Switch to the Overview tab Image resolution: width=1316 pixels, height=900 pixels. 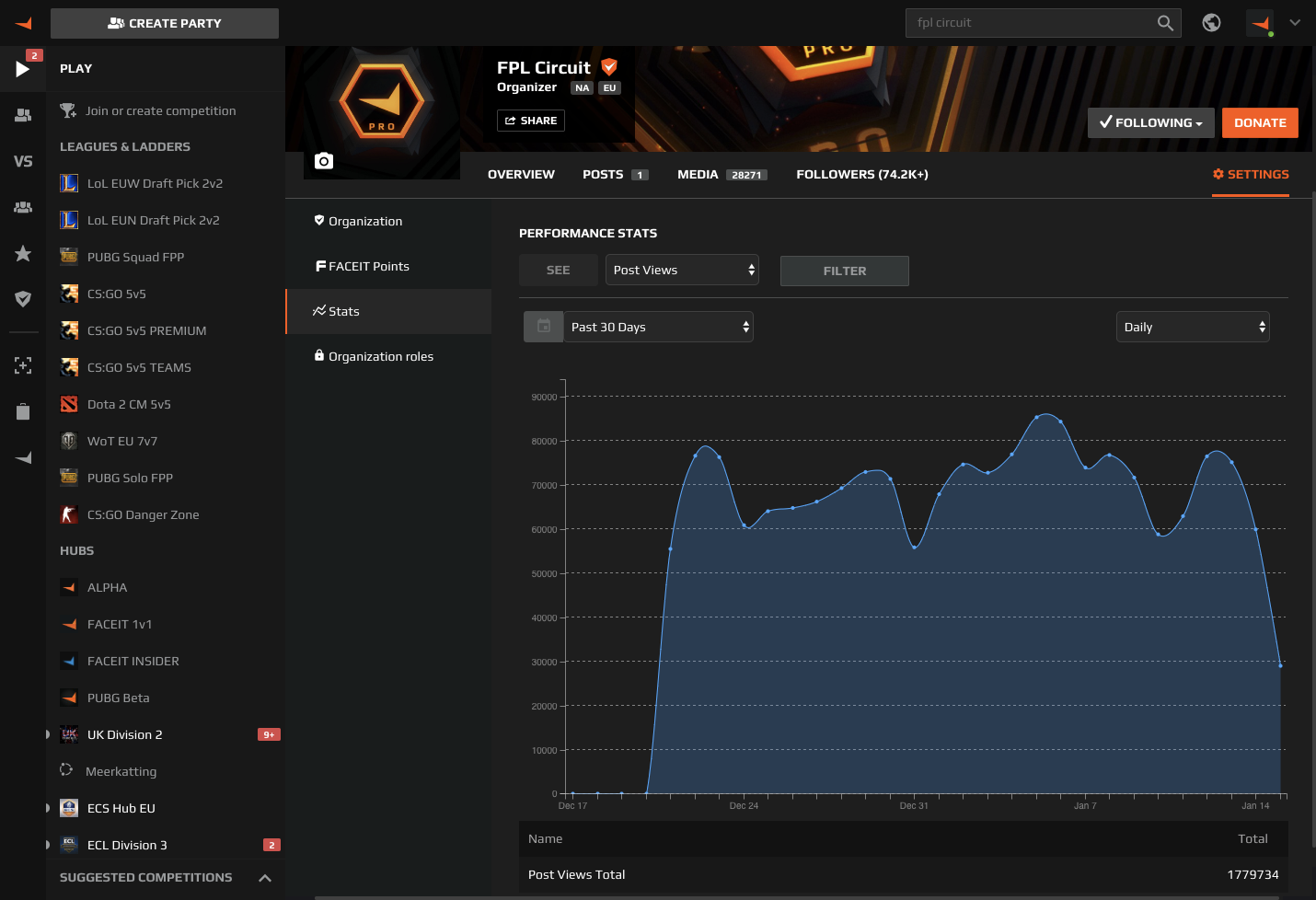[x=521, y=174]
